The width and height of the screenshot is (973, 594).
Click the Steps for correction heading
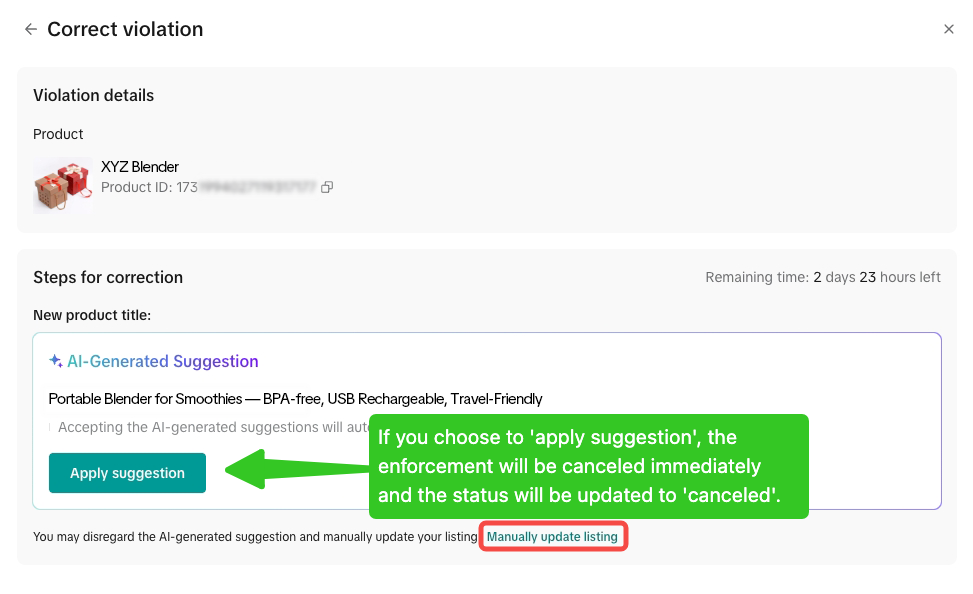click(108, 277)
